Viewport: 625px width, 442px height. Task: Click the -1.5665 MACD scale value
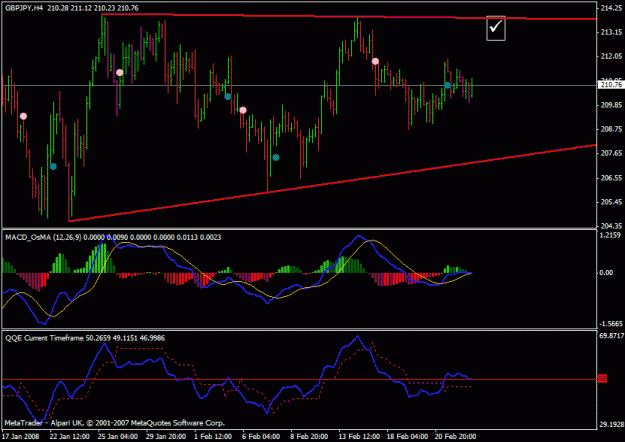pyautogui.click(x=611, y=324)
